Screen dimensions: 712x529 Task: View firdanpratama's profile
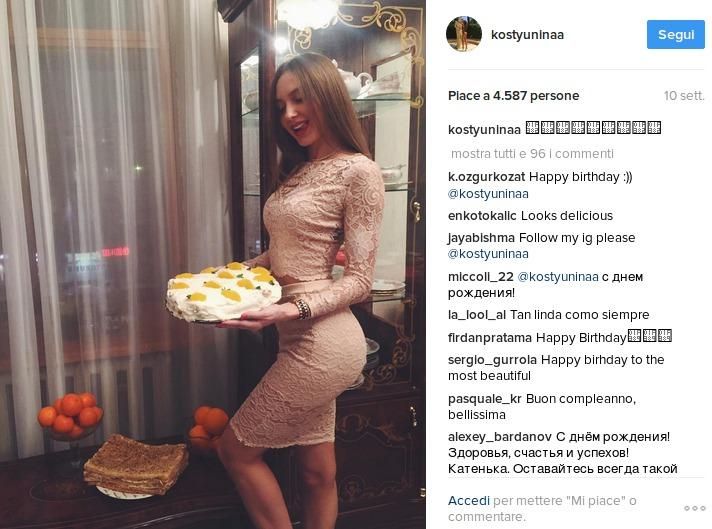pyautogui.click(x=490, y=338)
